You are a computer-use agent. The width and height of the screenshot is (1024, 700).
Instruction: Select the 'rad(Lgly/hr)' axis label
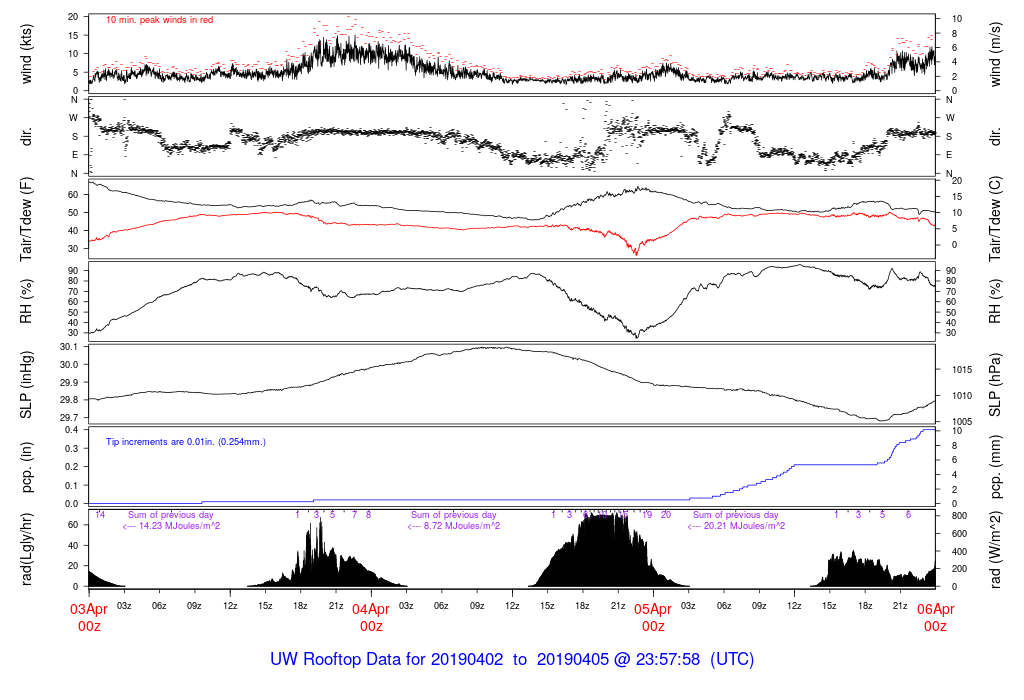(26, 550)
